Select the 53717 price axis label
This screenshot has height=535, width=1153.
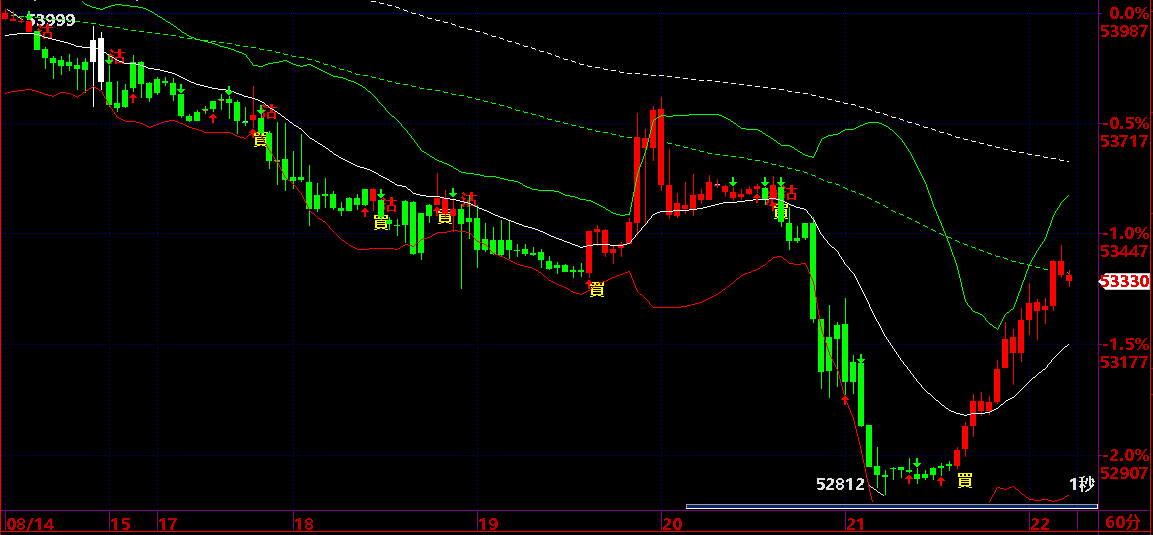(x=1124, y=141)
